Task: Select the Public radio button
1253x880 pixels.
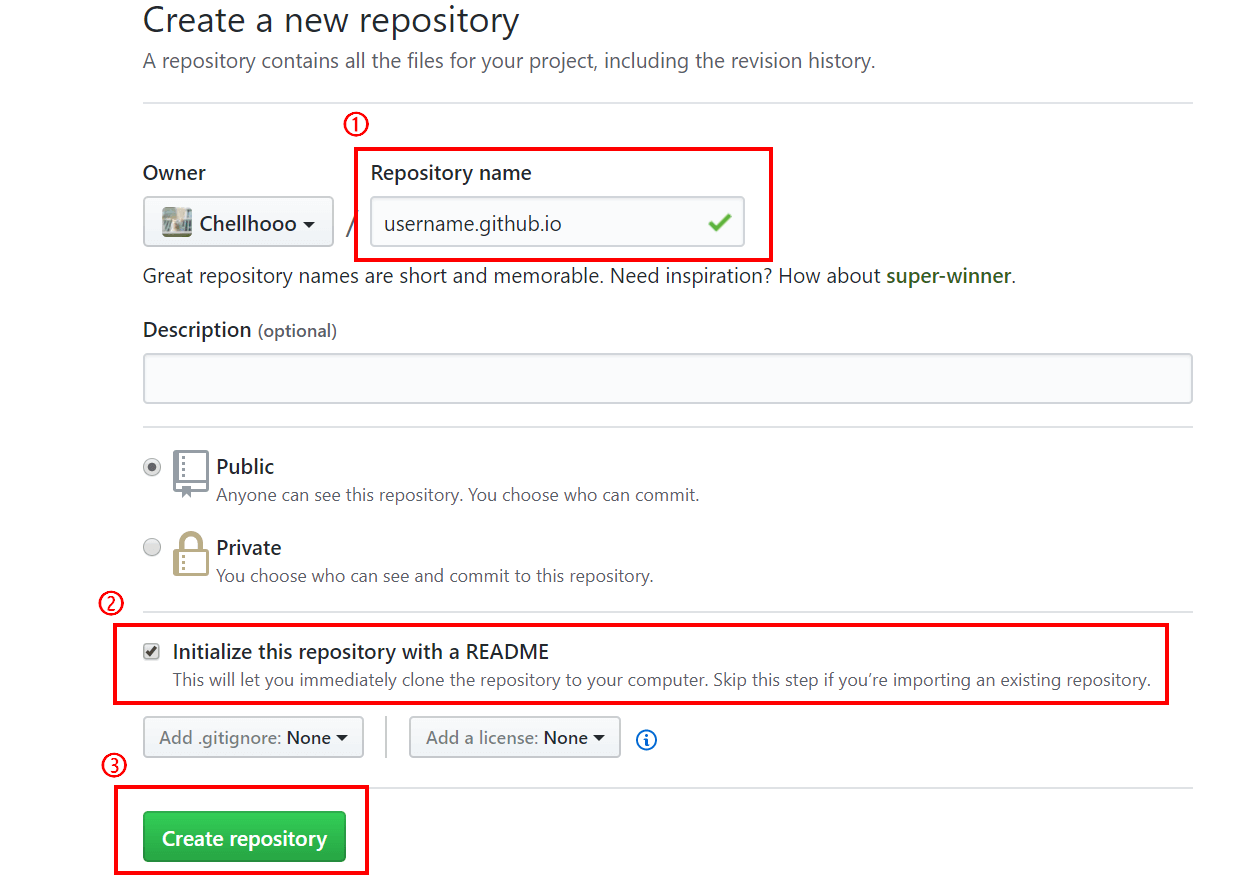Action: tap(152, 467)
